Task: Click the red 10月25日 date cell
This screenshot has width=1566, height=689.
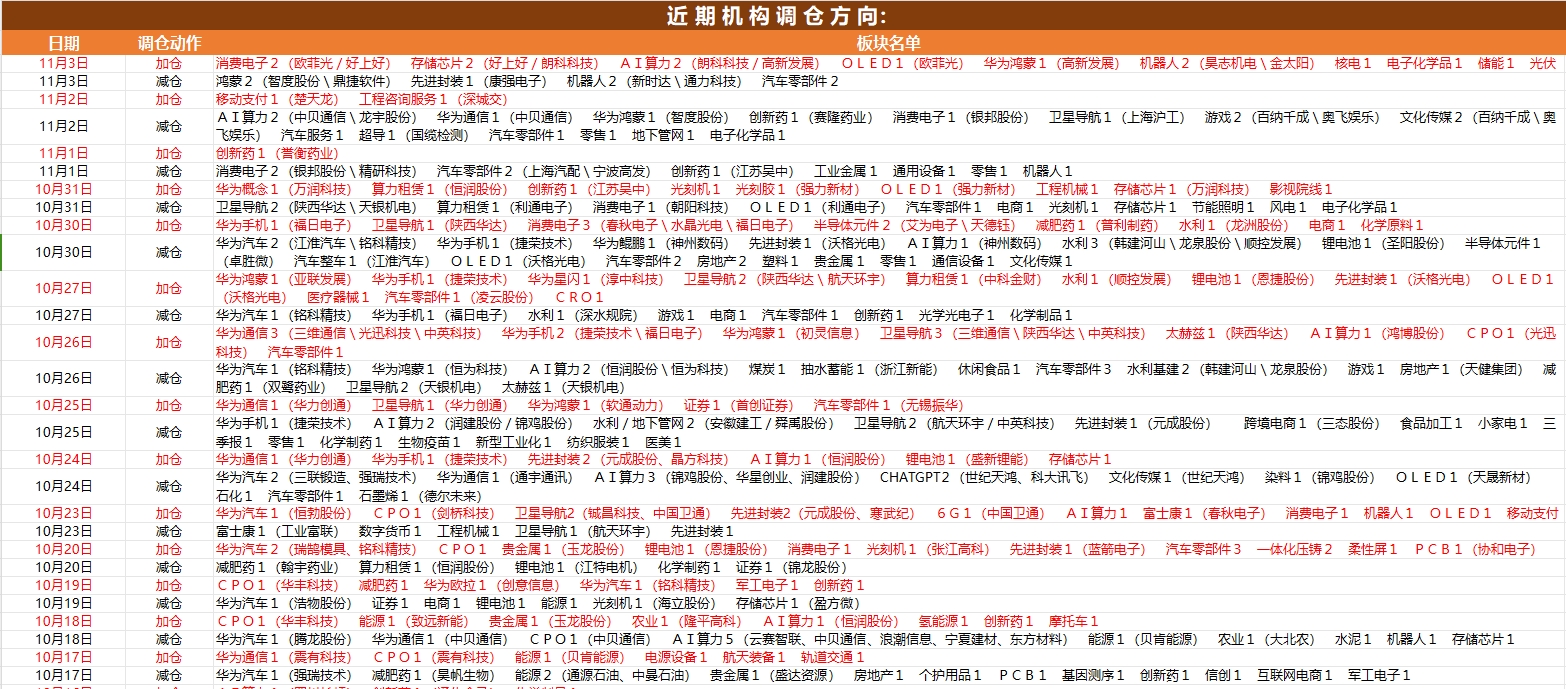Action: click(64, 405)
